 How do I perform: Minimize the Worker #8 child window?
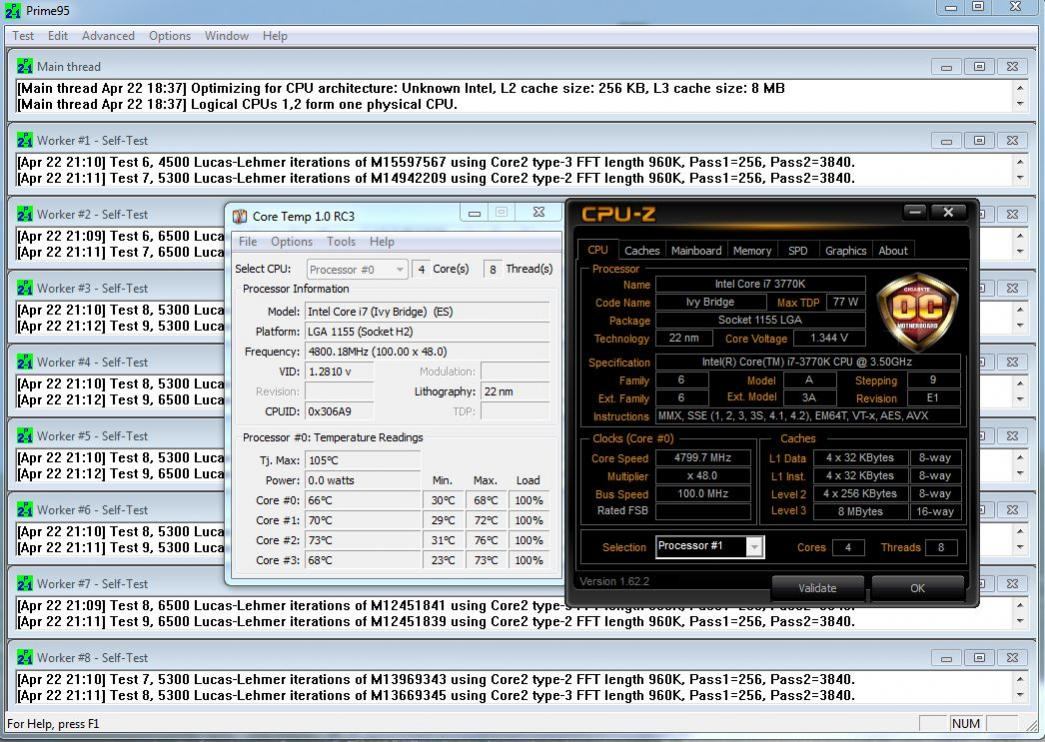[946, 658]
